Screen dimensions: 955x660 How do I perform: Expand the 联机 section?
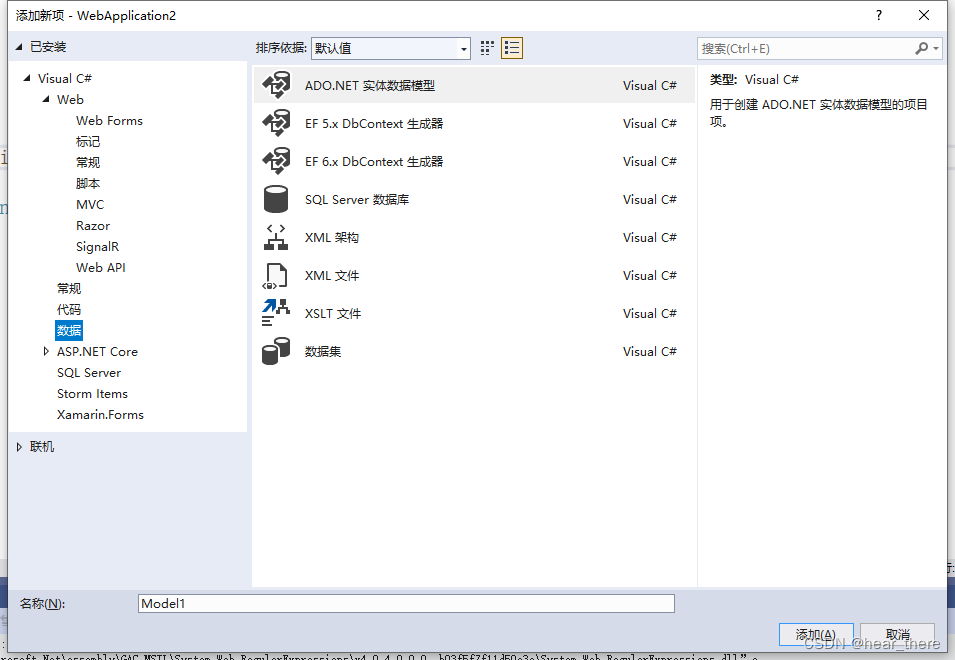(19, 447)
